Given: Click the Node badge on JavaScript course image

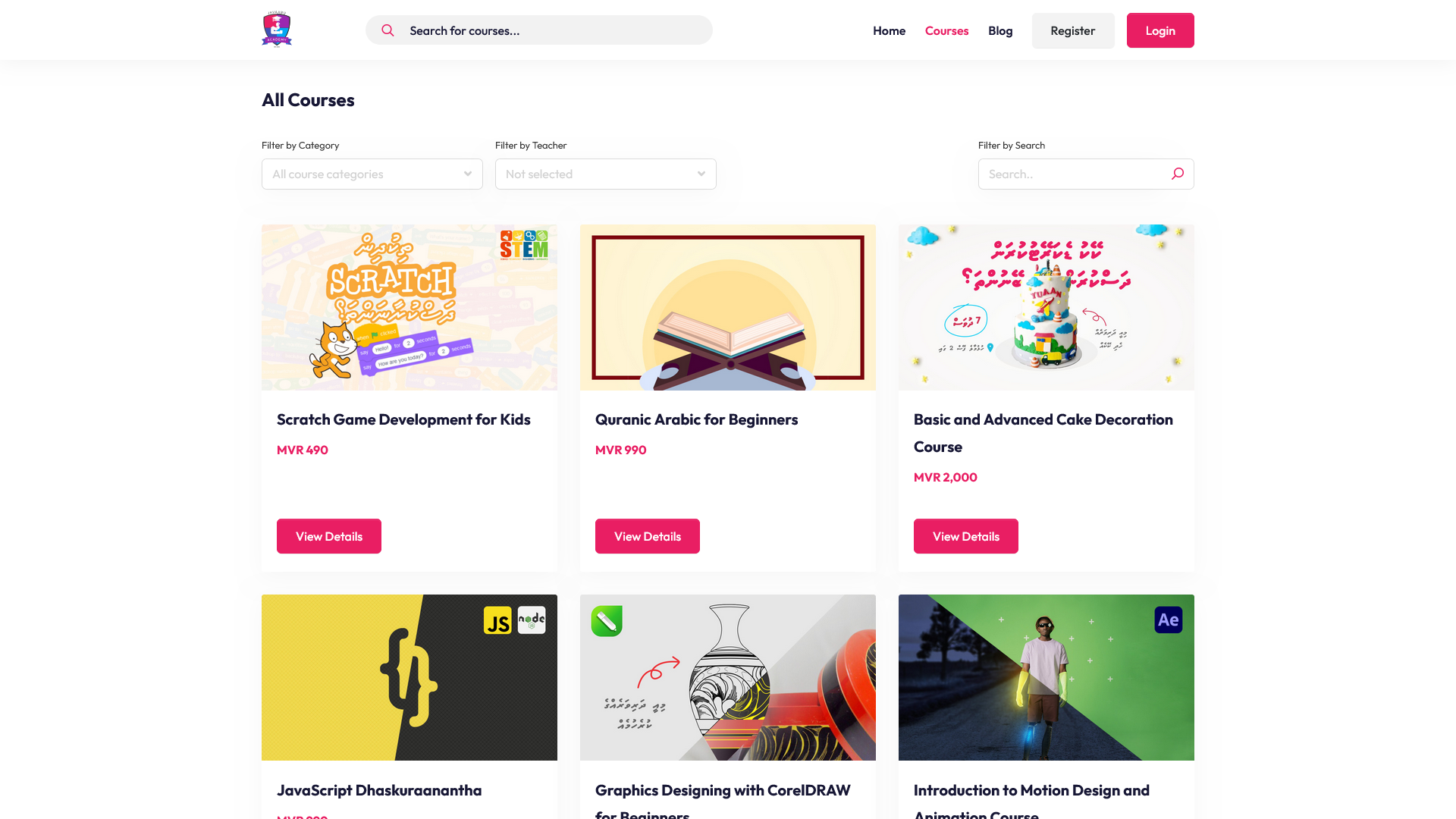Looking at the screenshot, I should [532, 620].
